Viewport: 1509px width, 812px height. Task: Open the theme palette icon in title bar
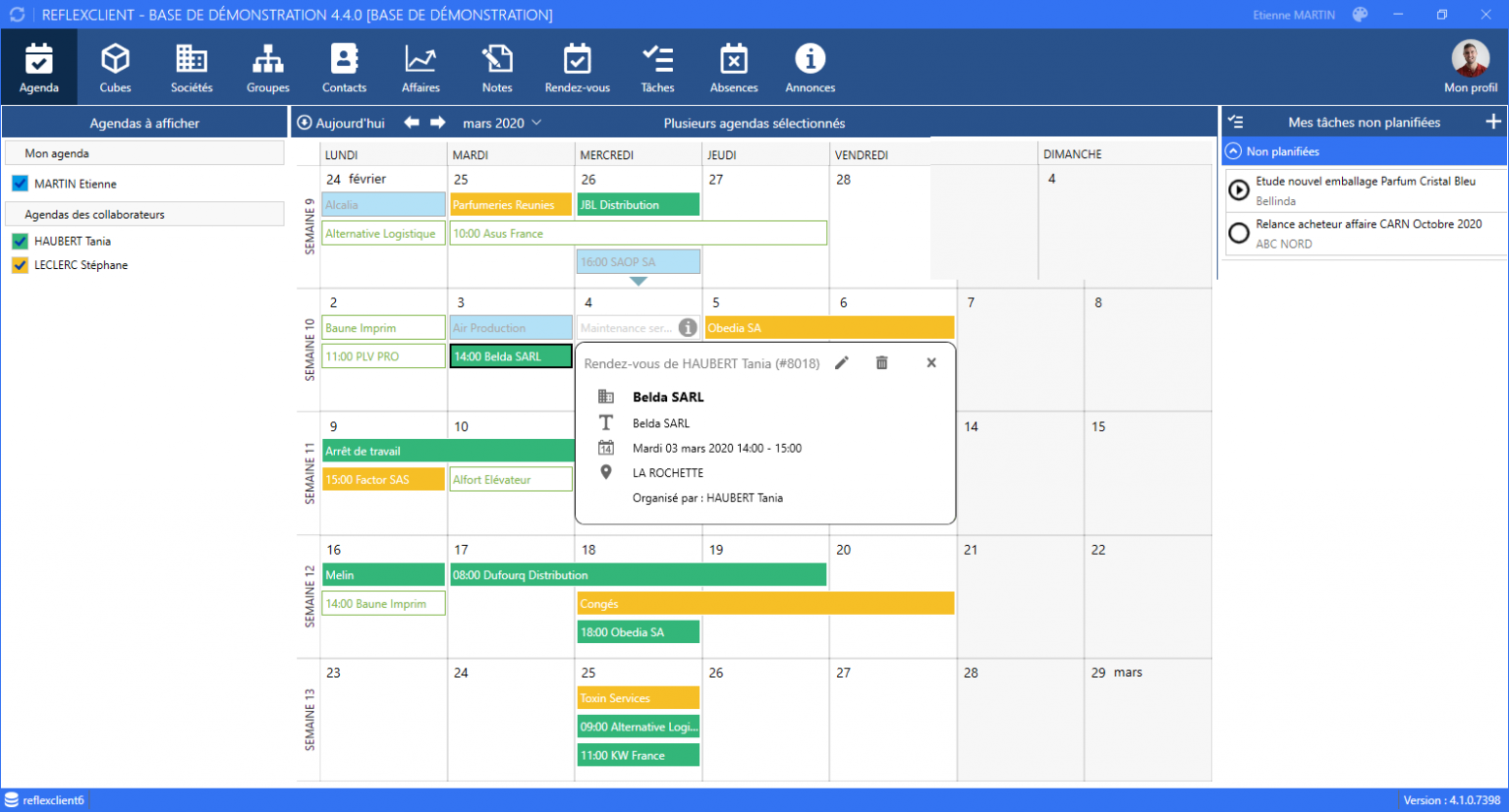[1361, 15]
